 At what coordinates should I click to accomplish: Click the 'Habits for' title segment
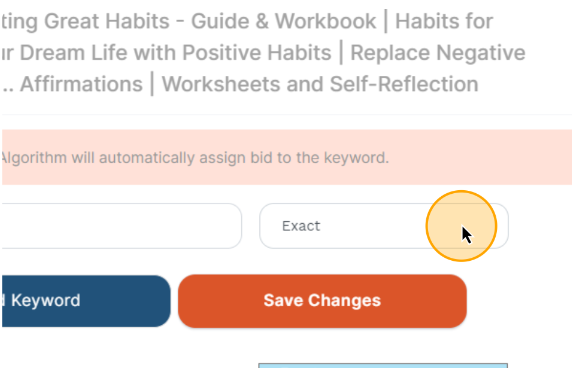(444, 21)
